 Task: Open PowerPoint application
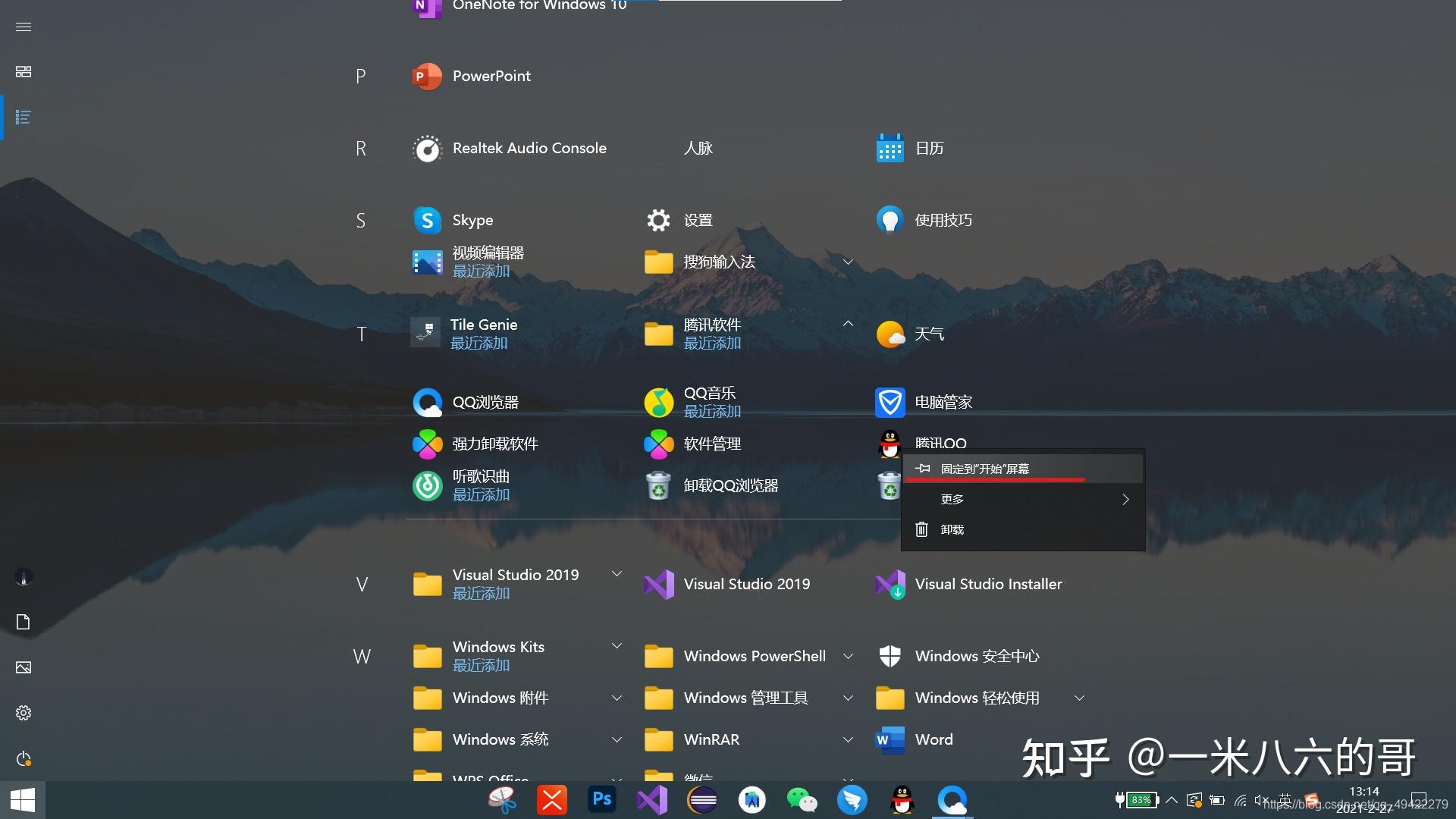pyautogui.click(x=490, y=76)
